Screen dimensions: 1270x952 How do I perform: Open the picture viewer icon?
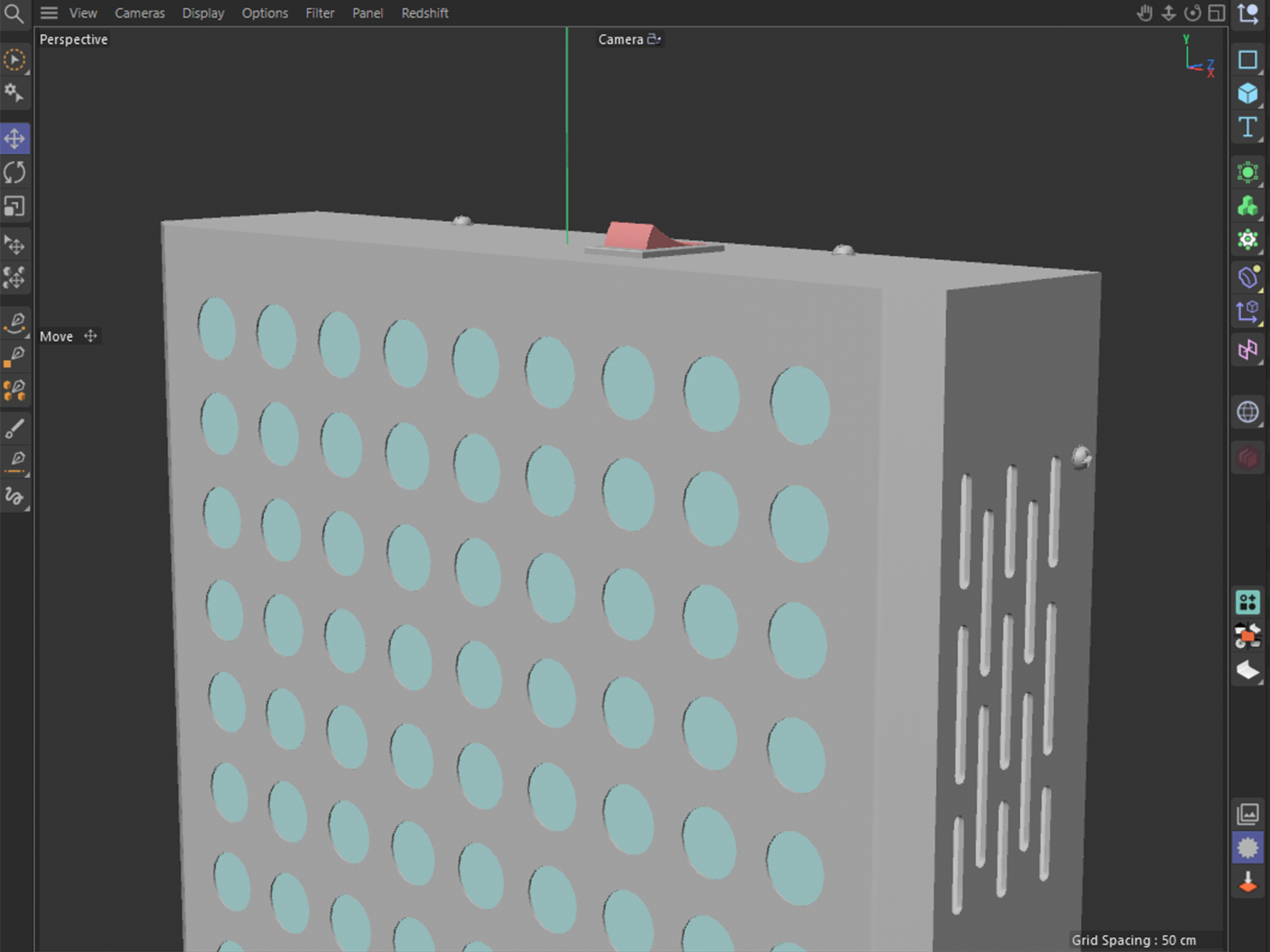1248,813
